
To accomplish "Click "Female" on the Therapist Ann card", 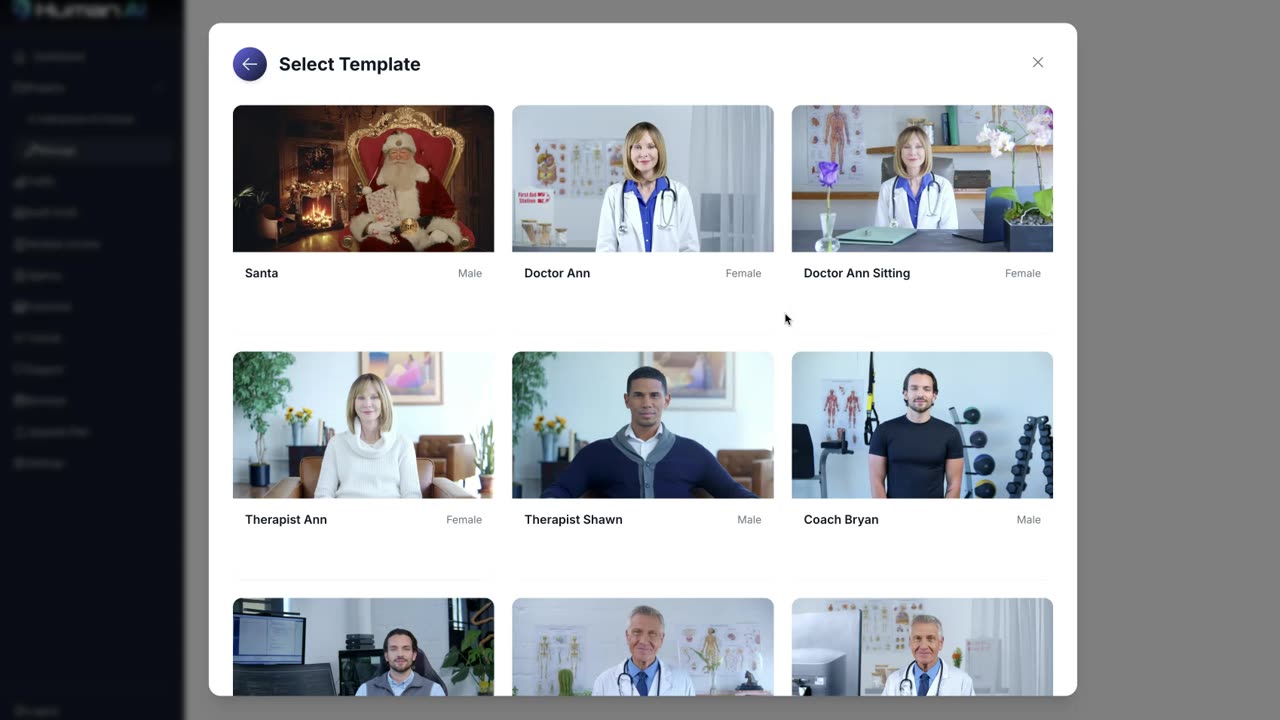I will click(x=464, y=519).
